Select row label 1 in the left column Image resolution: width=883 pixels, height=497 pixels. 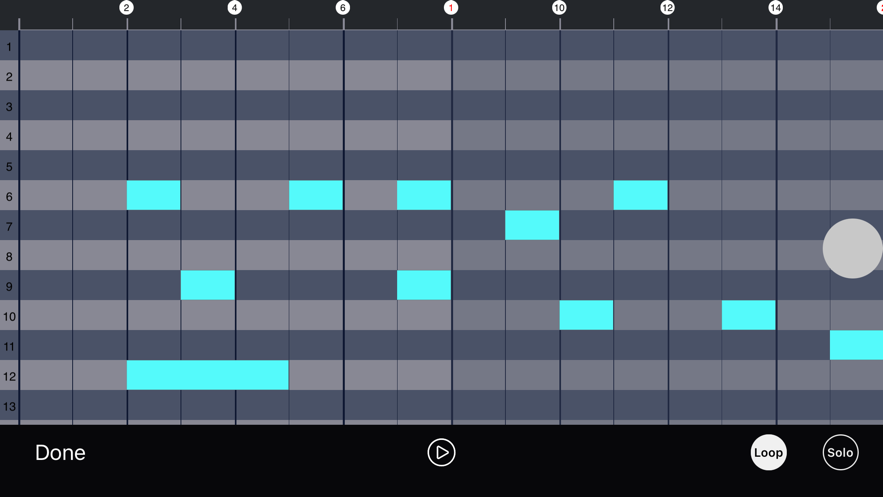click(9, 47)
